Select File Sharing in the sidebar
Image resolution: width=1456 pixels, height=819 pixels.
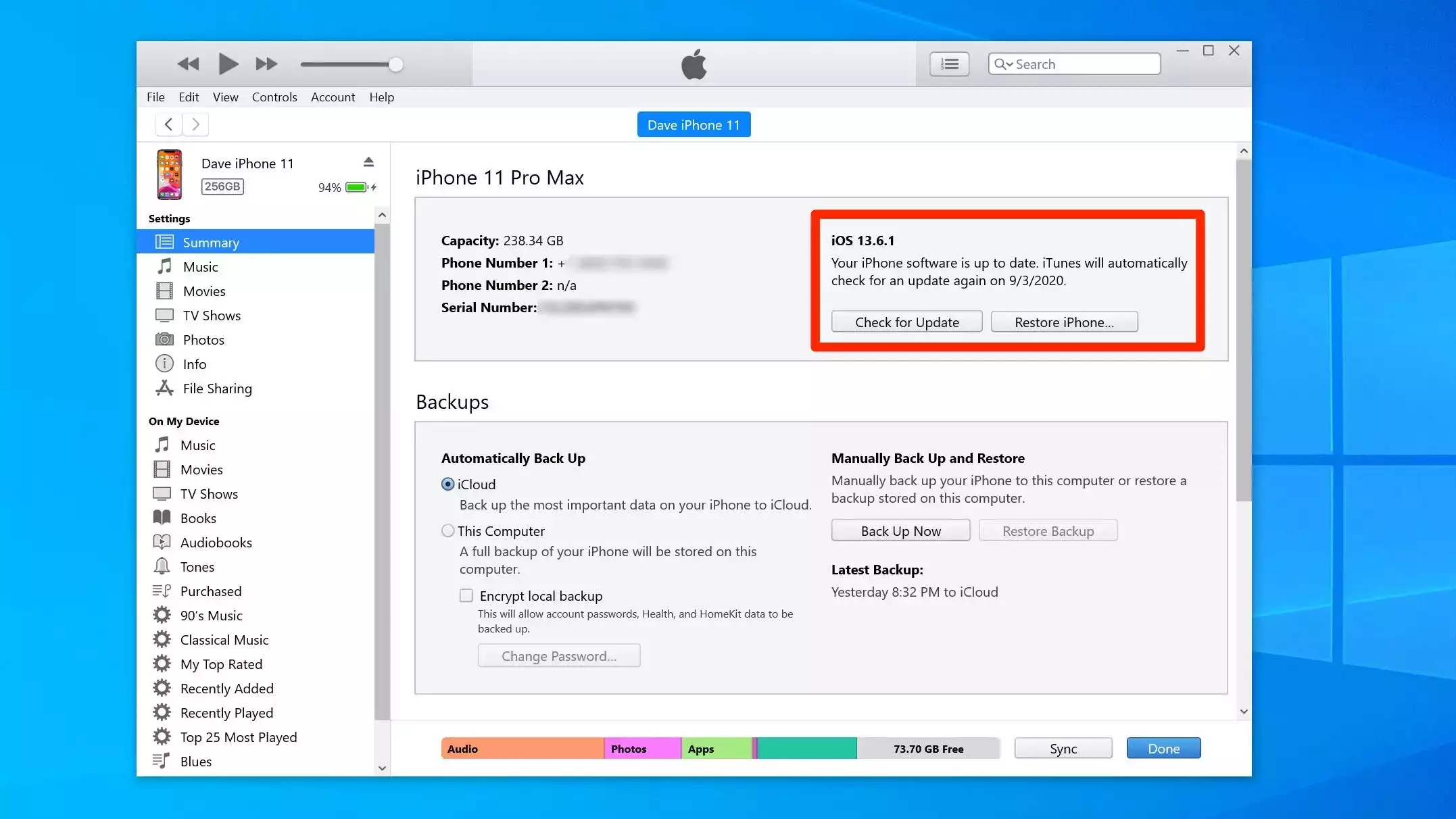click(217, 389)
